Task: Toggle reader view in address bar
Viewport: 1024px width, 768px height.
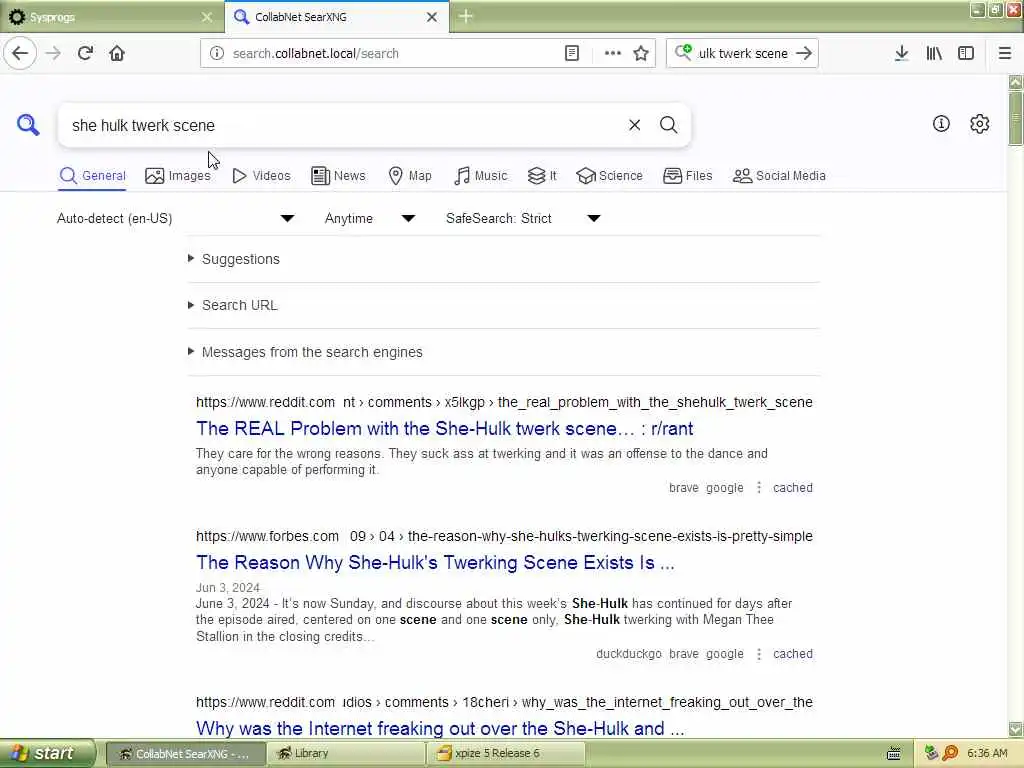Action: (x=571, y=53)
